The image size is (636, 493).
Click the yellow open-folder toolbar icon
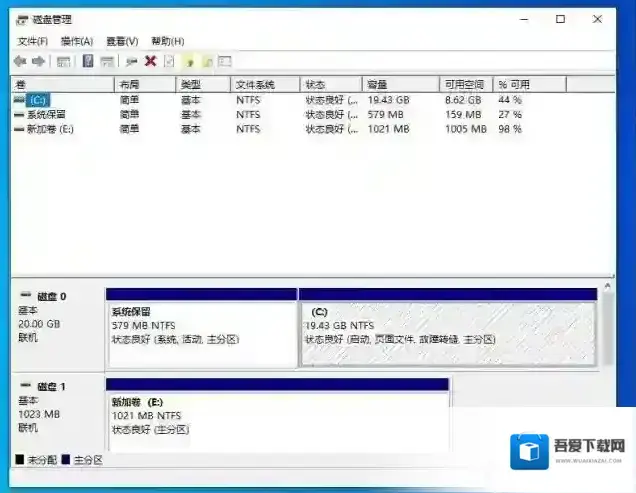[x=189, y=62]
